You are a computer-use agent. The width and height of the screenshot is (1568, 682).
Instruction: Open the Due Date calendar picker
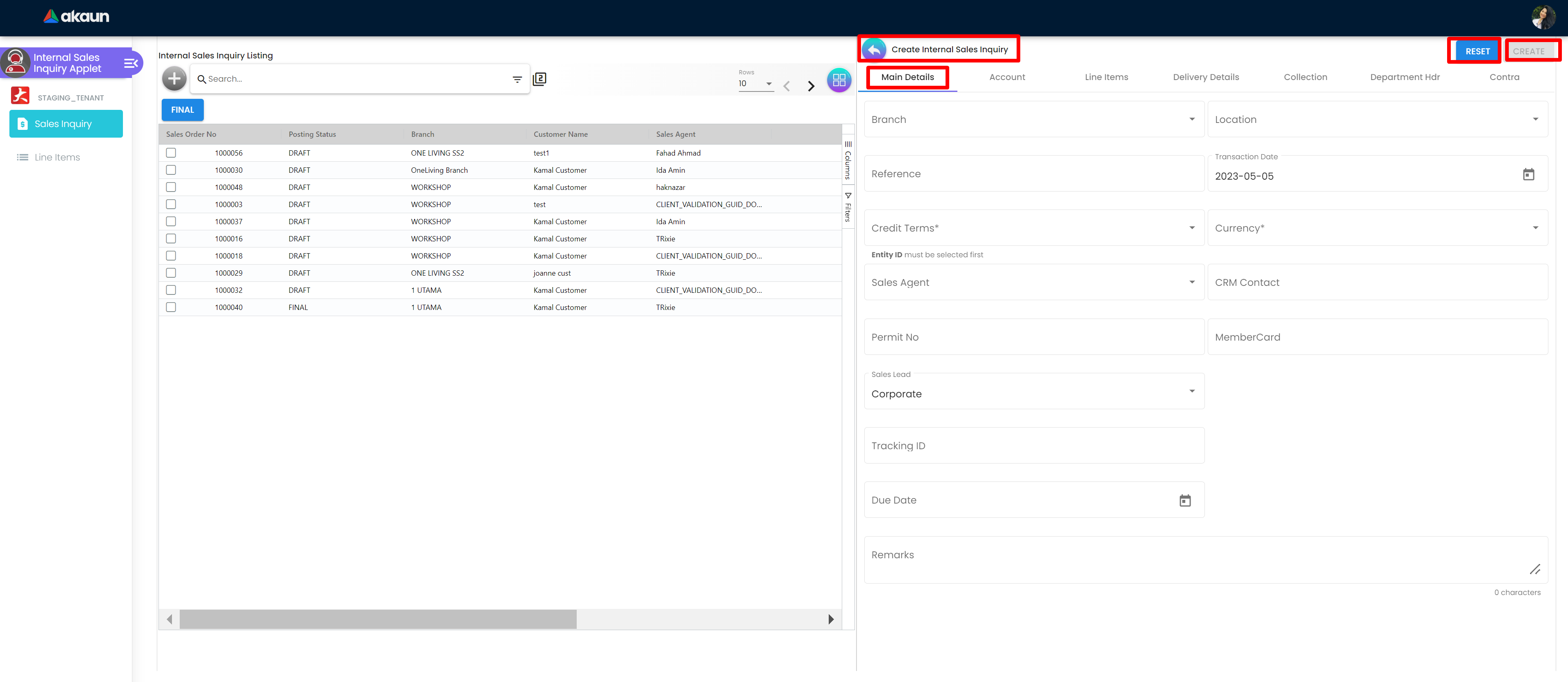(x=1184, y=500)
